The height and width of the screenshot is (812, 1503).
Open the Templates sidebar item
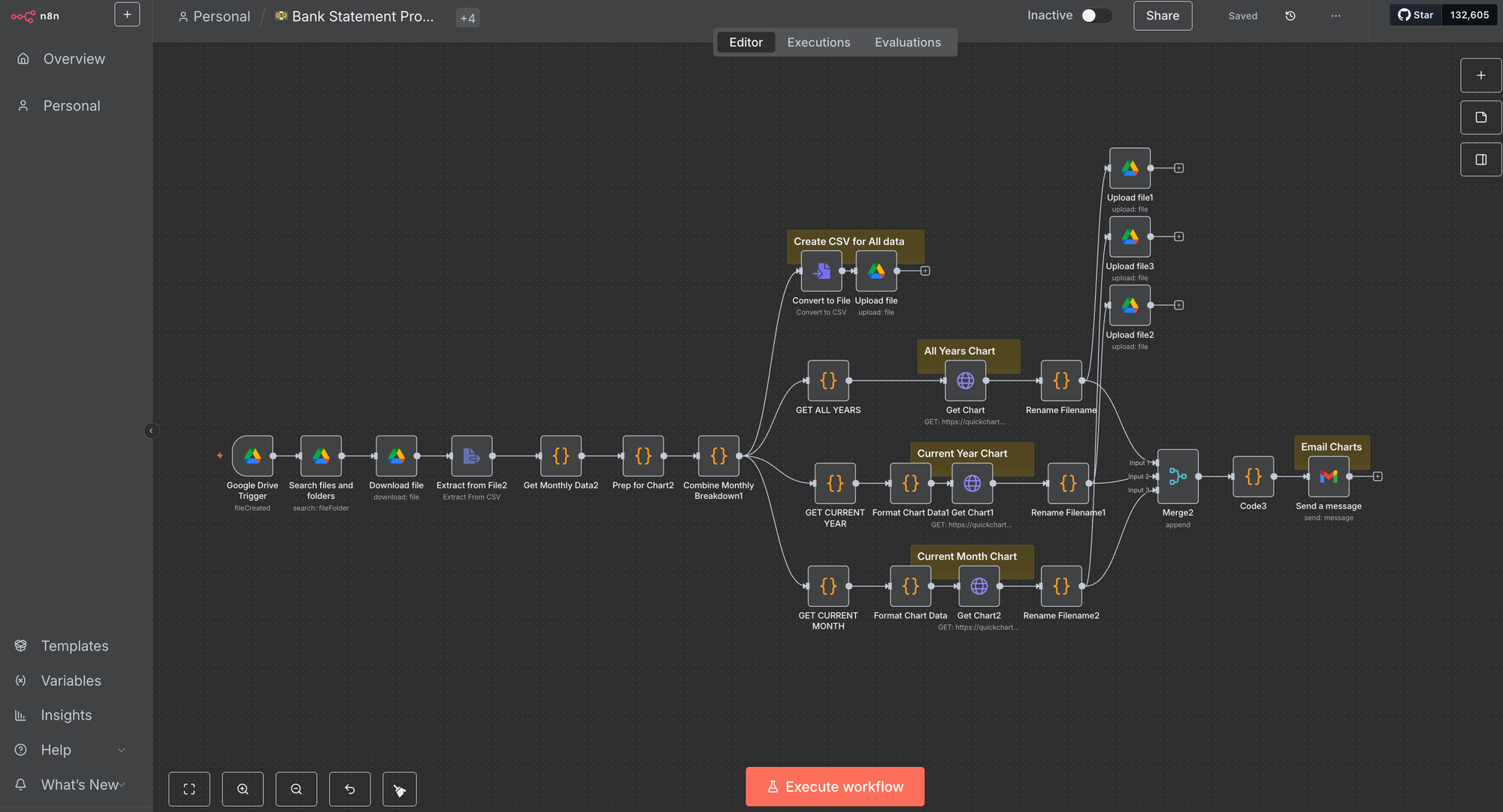click(x=74, y=646)
